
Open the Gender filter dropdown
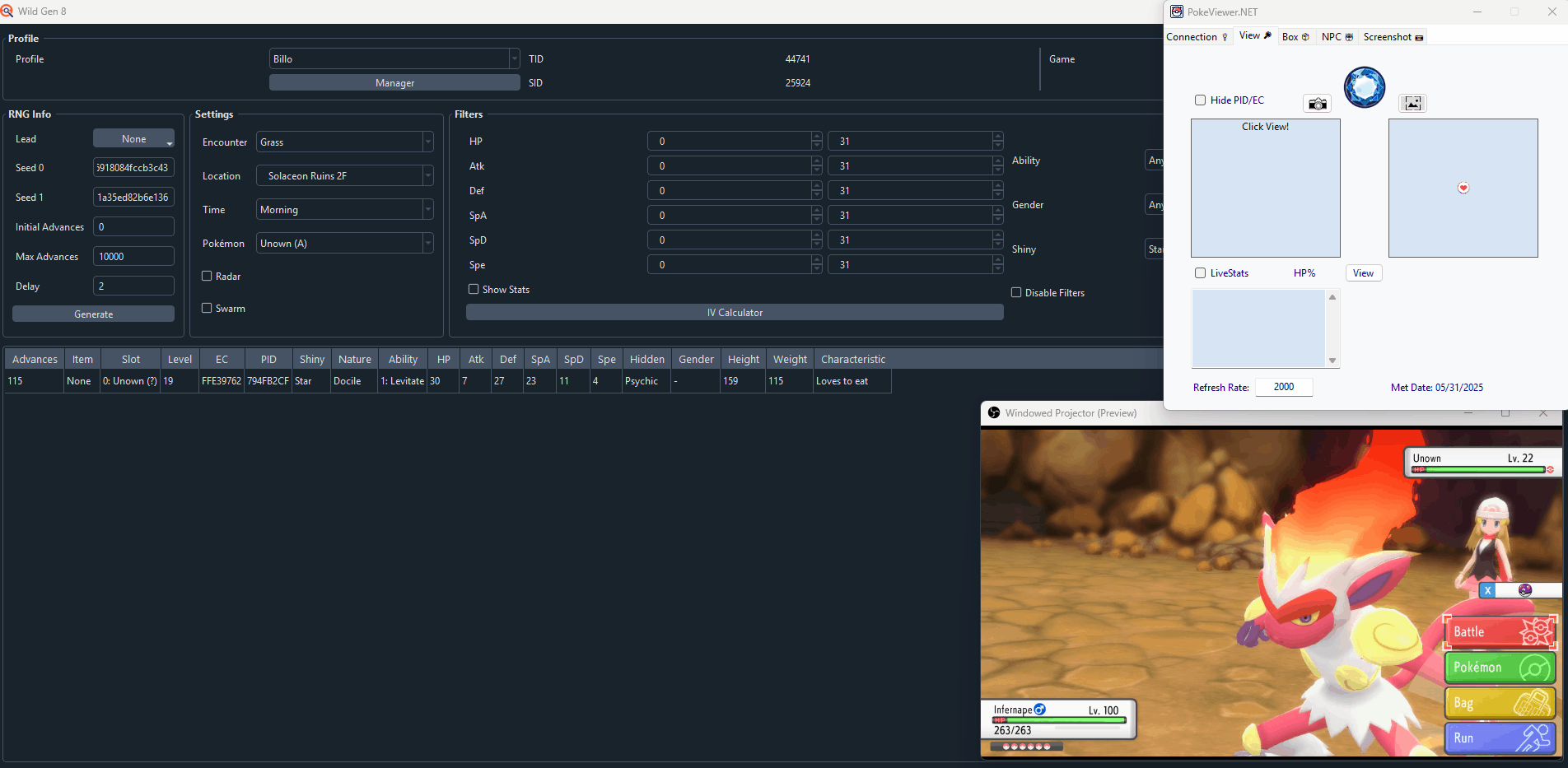tap(1155, 205)
